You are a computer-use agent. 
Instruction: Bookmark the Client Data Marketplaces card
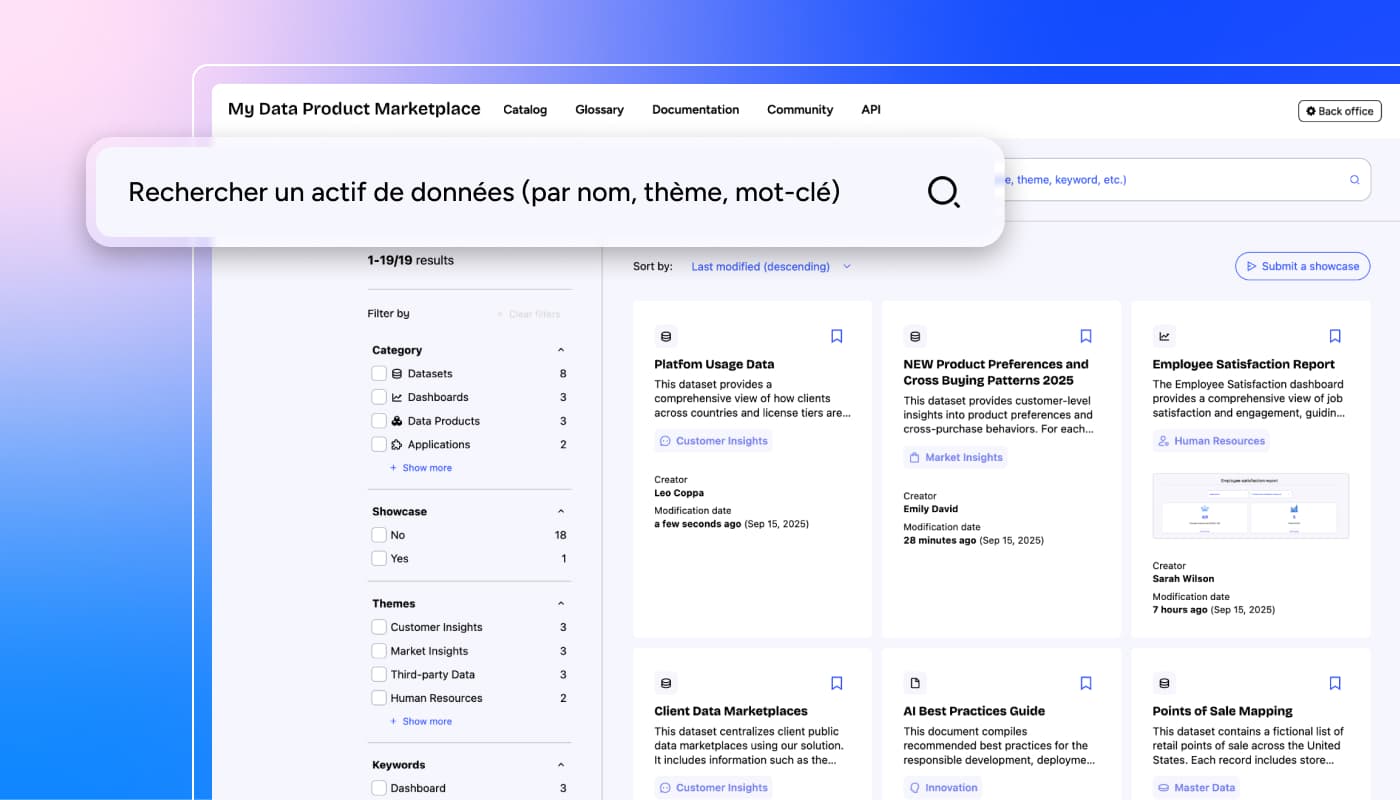837,683
